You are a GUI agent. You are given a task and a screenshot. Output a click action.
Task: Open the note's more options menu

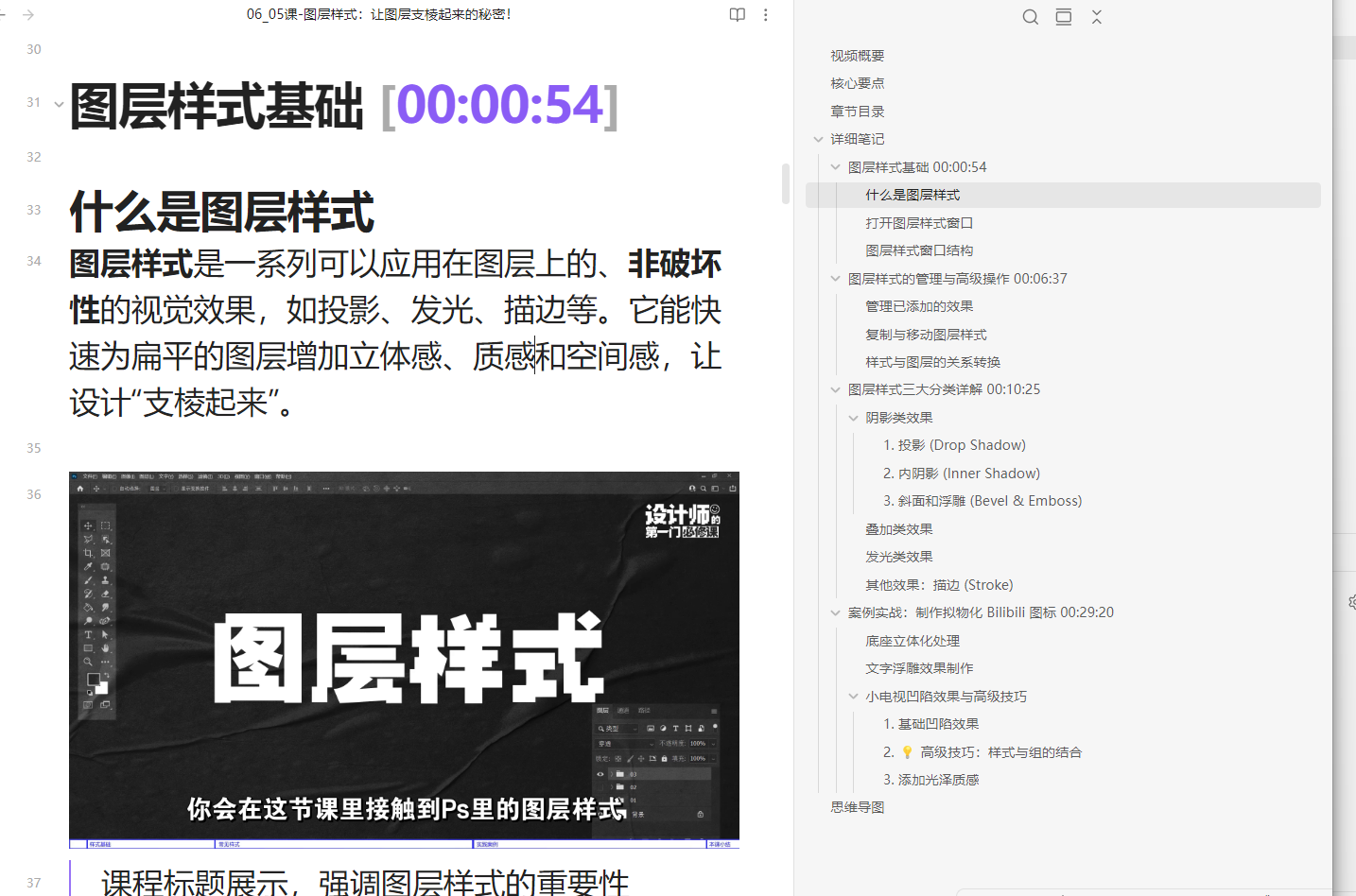point(766,15)
